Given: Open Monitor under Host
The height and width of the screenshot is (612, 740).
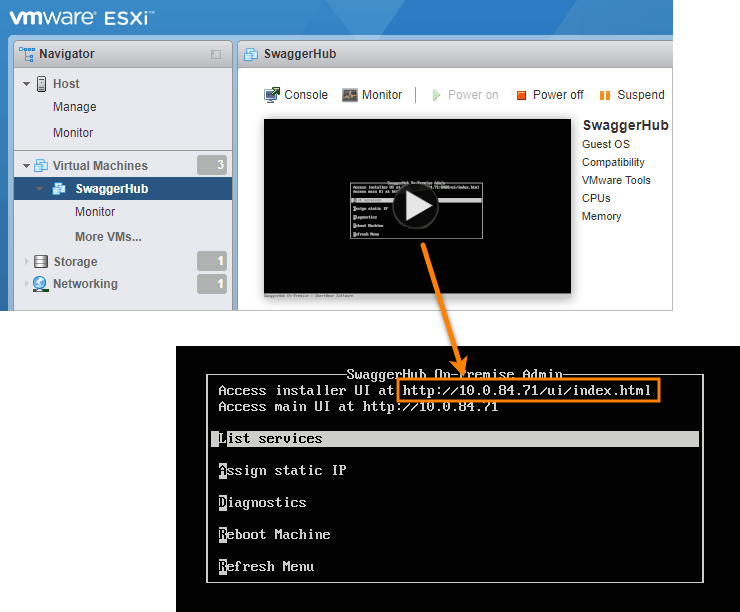Looking at the screenshot, I should tap(73, 133).
